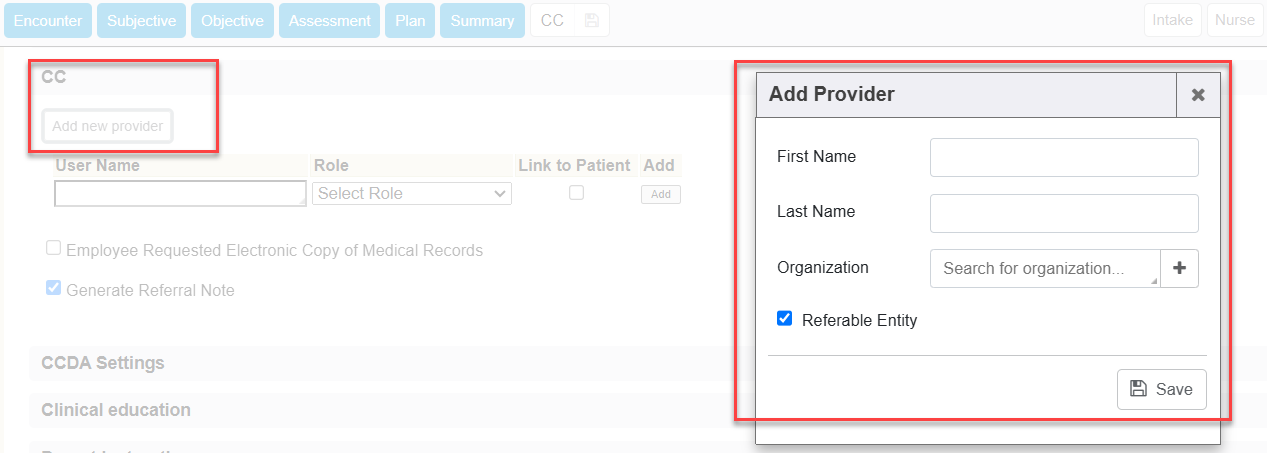This screenshot has width=1267, height=453.
Task: Uncheck Generate Referral Note
Action: point(54,289)
